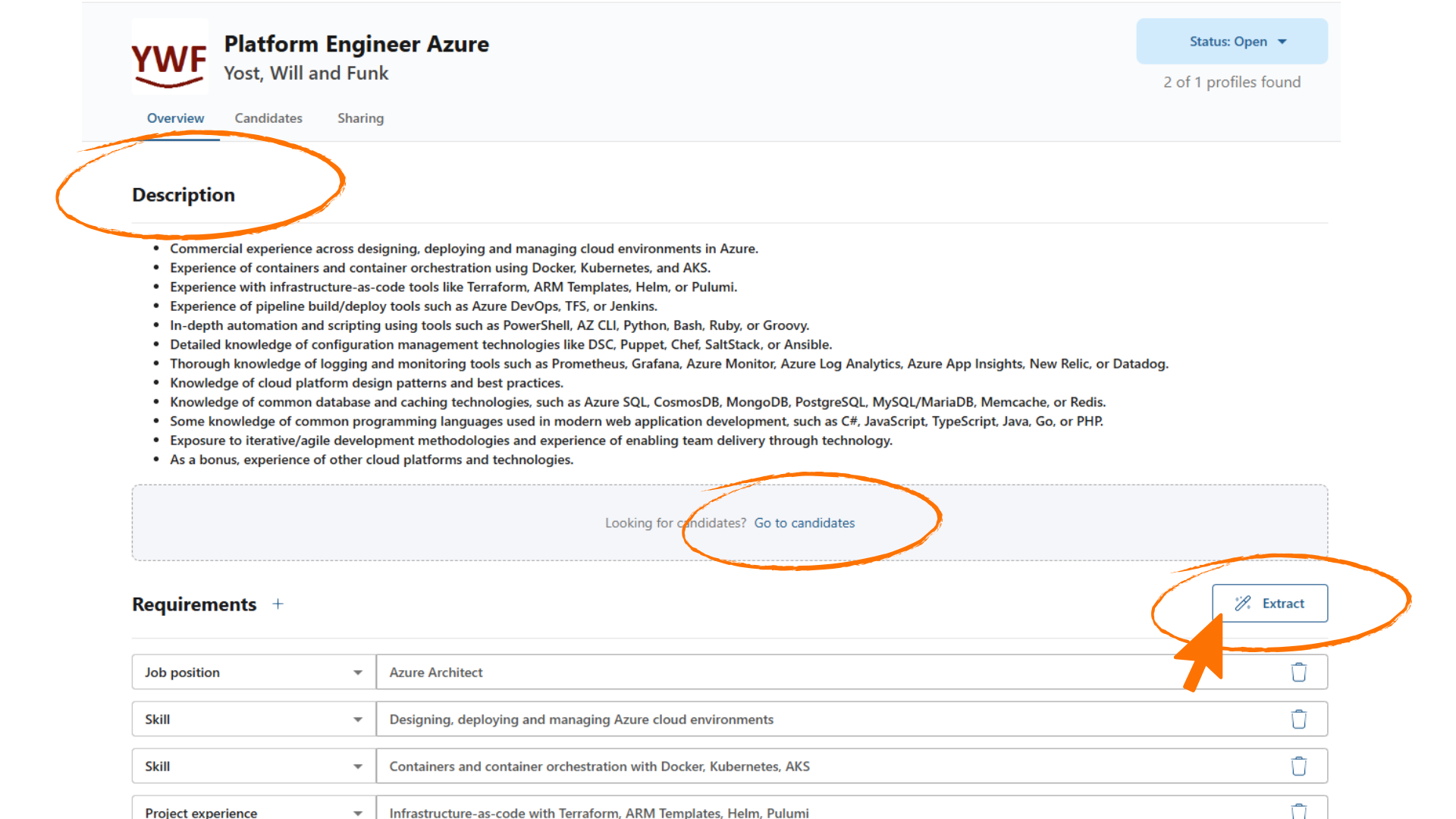Open the Sharing tab
The image size is (1456, 819).
(360, 118)
